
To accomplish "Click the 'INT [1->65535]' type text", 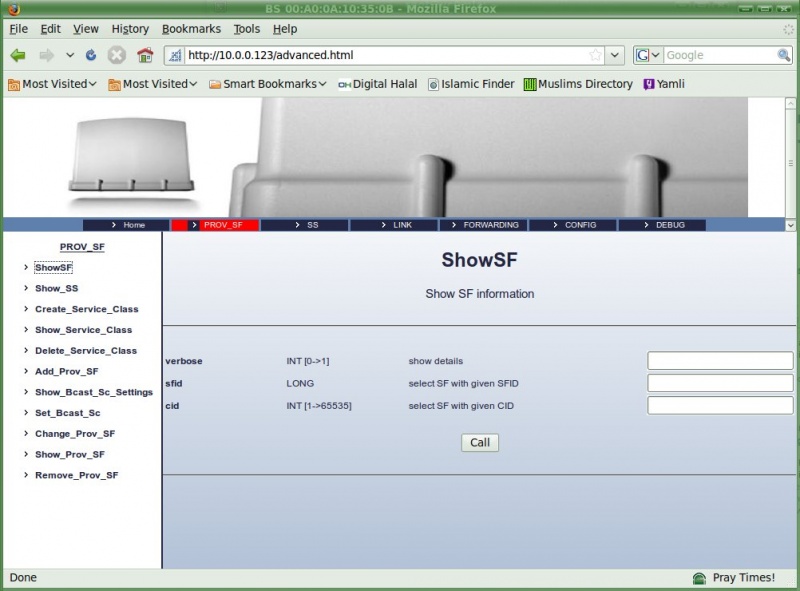I will 319,406.
